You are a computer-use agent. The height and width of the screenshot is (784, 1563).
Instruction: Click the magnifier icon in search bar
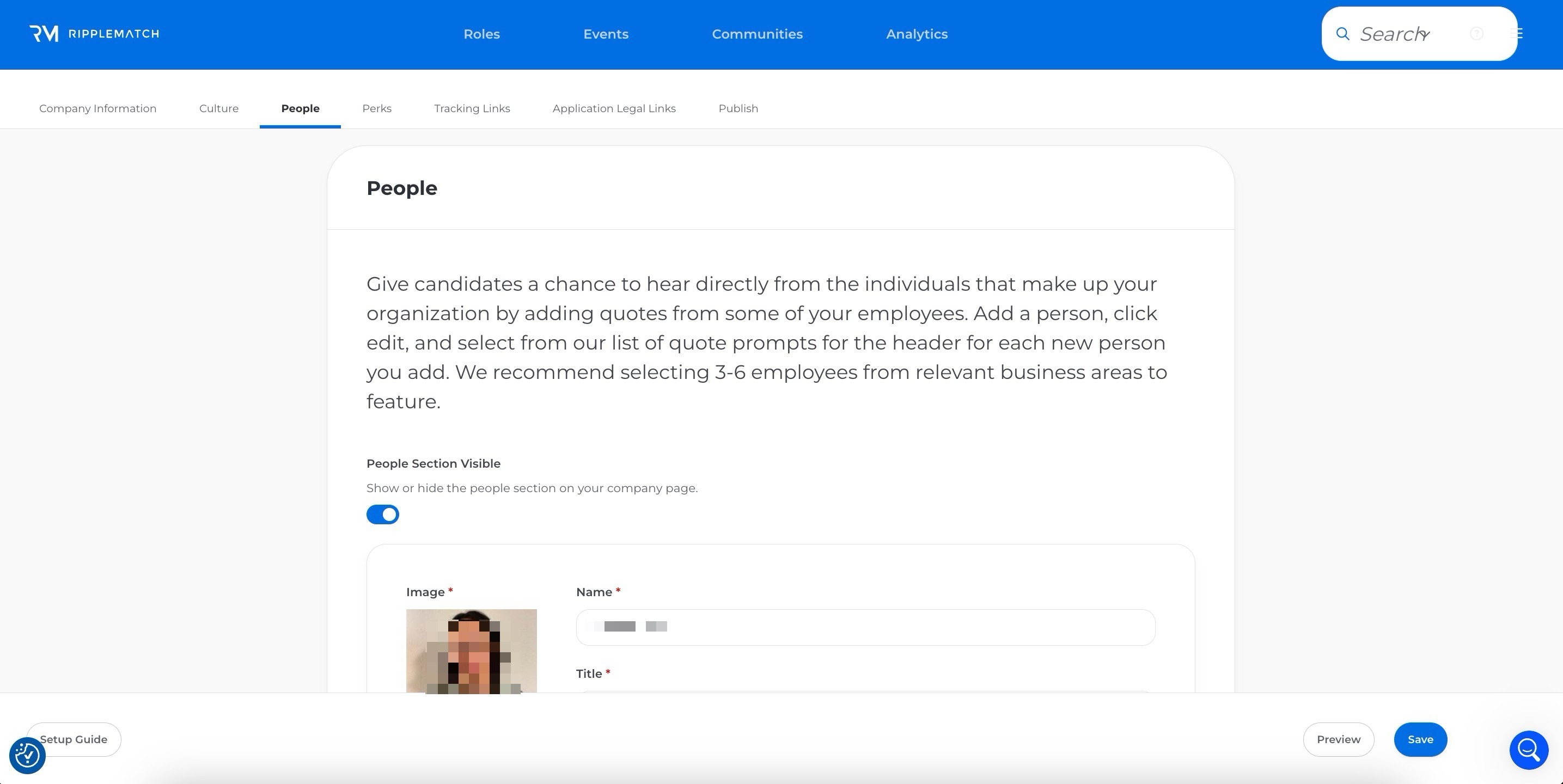[x=1343, y=34]
